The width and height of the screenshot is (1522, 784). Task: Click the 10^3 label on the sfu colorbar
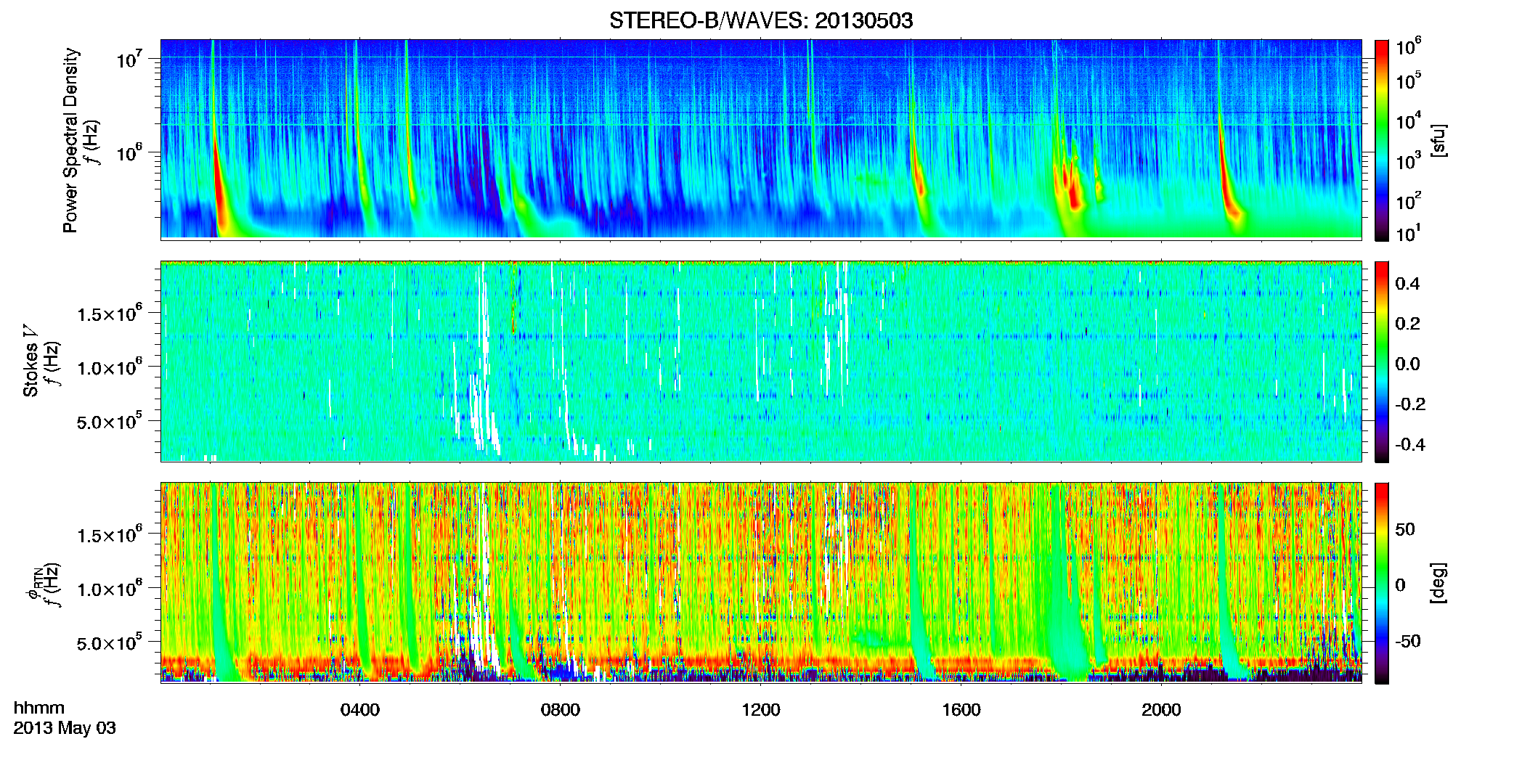click(1409, 160)
